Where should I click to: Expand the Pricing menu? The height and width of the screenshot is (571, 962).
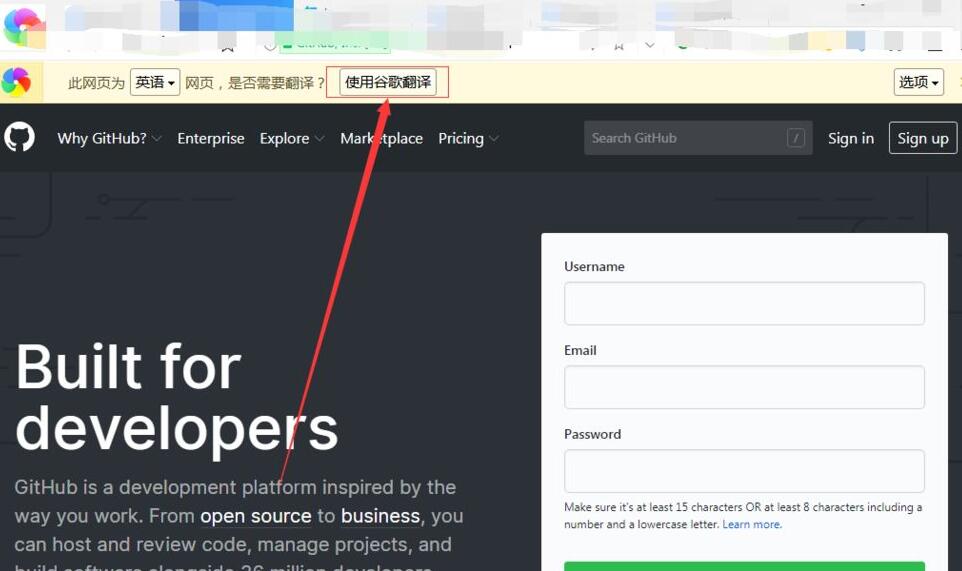click(x=468, y=139)
